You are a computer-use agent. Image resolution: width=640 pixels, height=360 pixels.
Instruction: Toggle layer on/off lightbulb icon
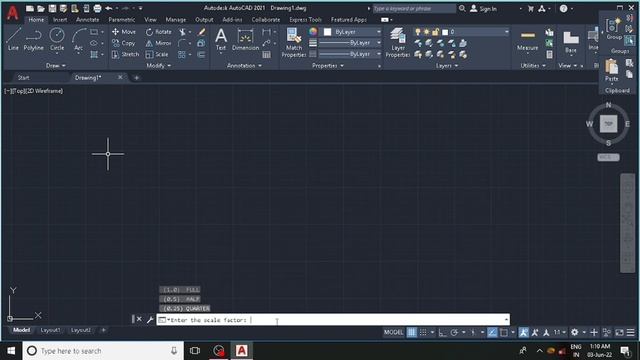pyautogui.click(x=418, y=32)
